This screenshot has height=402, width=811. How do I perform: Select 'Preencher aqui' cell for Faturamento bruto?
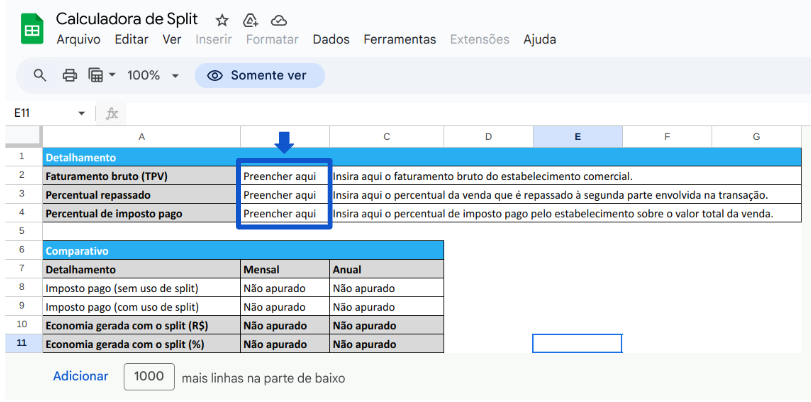tap(284, 176)
